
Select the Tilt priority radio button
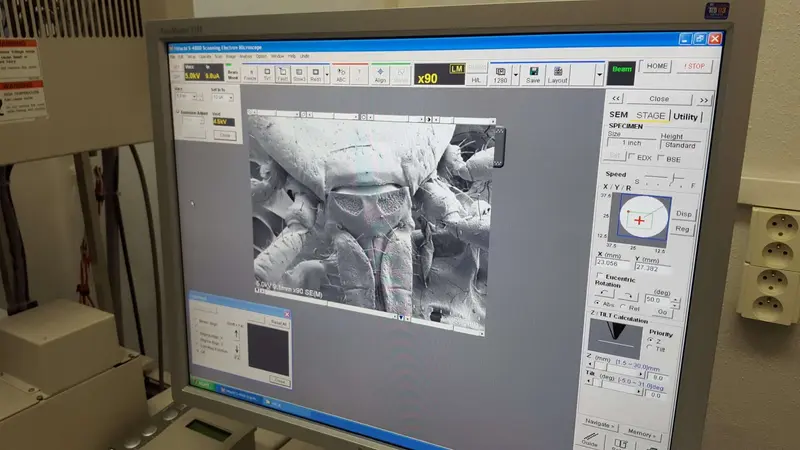click(650, 347)
